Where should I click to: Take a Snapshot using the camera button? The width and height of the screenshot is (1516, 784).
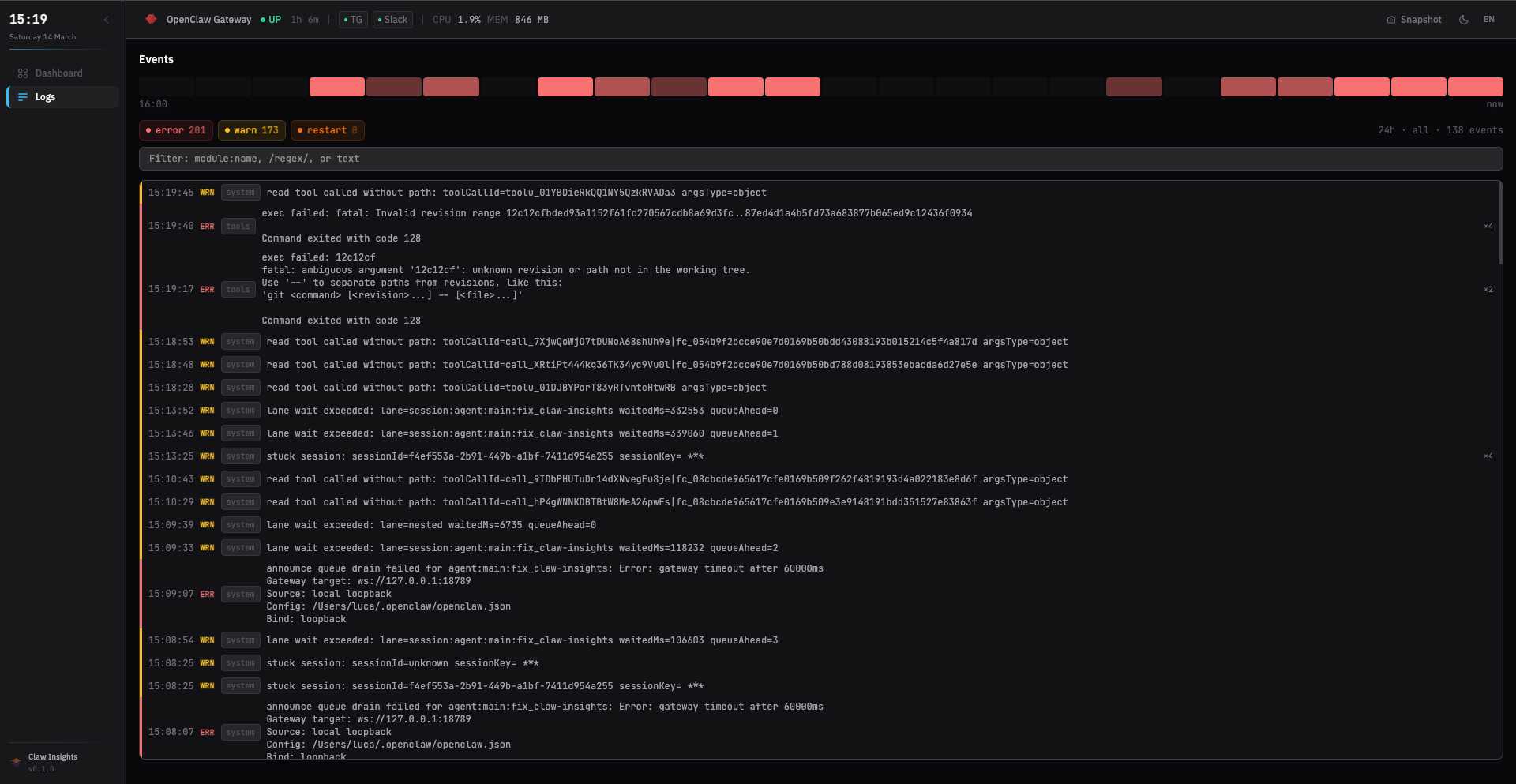click(1414, 20)
